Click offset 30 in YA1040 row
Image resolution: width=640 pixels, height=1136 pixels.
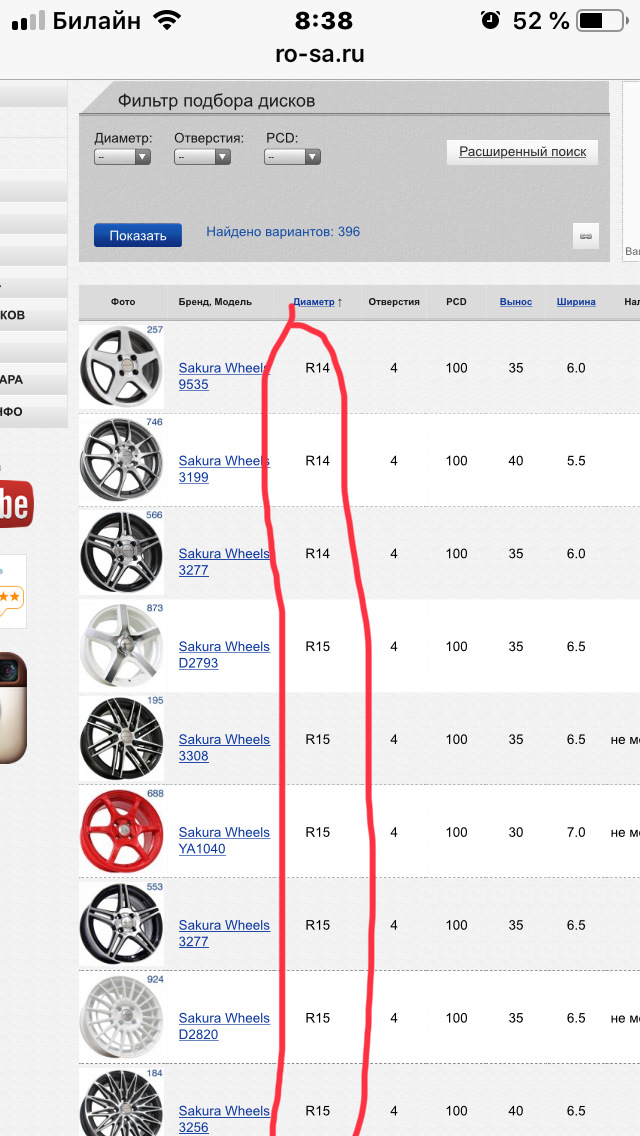pos(515,832)
